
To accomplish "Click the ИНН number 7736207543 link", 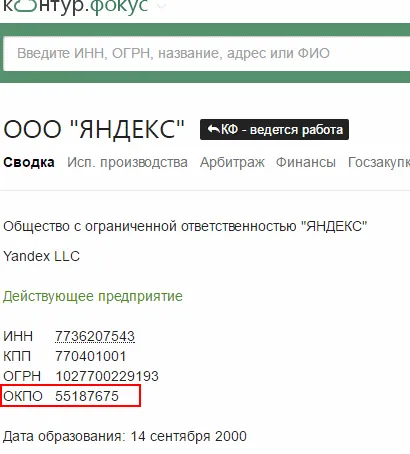I will pyautogui.click(x=95, y=336).
